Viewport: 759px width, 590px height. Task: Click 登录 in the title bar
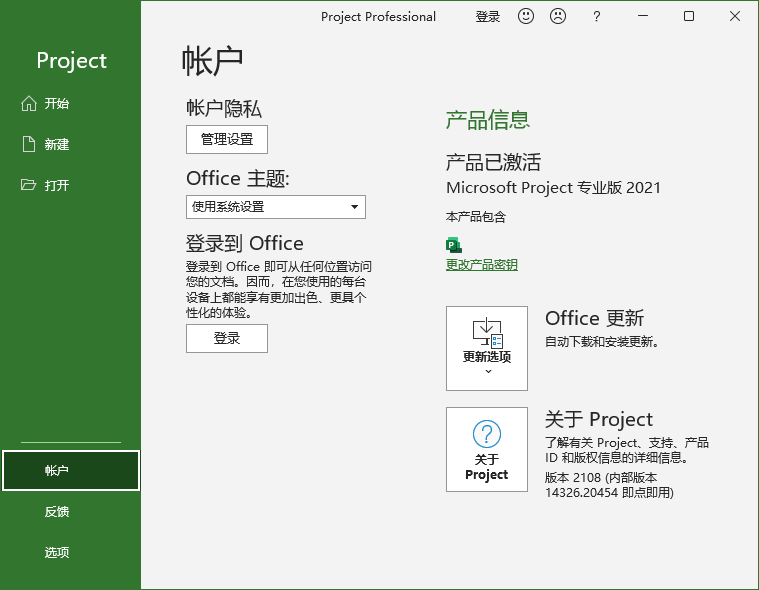[488, 16]
